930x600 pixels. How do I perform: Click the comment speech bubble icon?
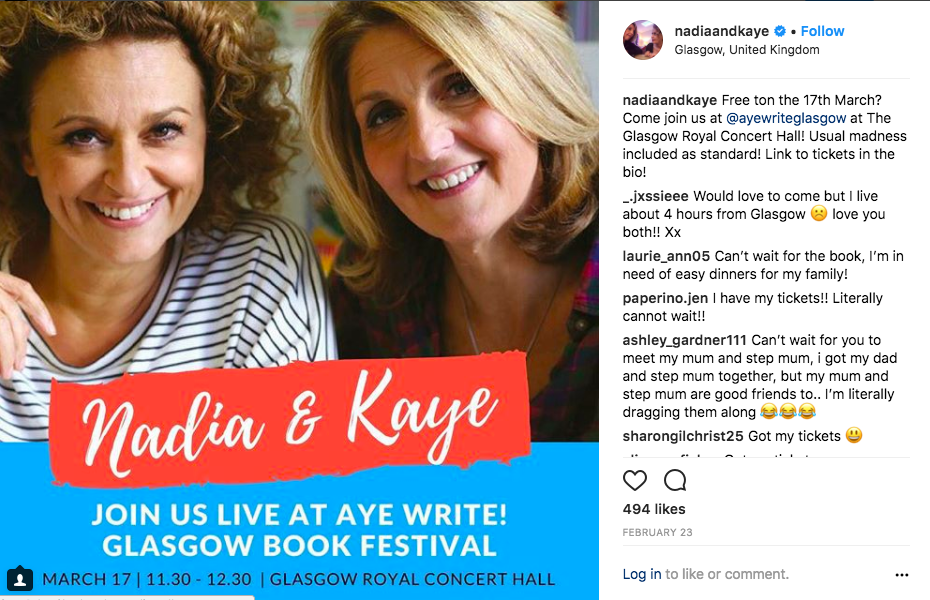[675, 480]
